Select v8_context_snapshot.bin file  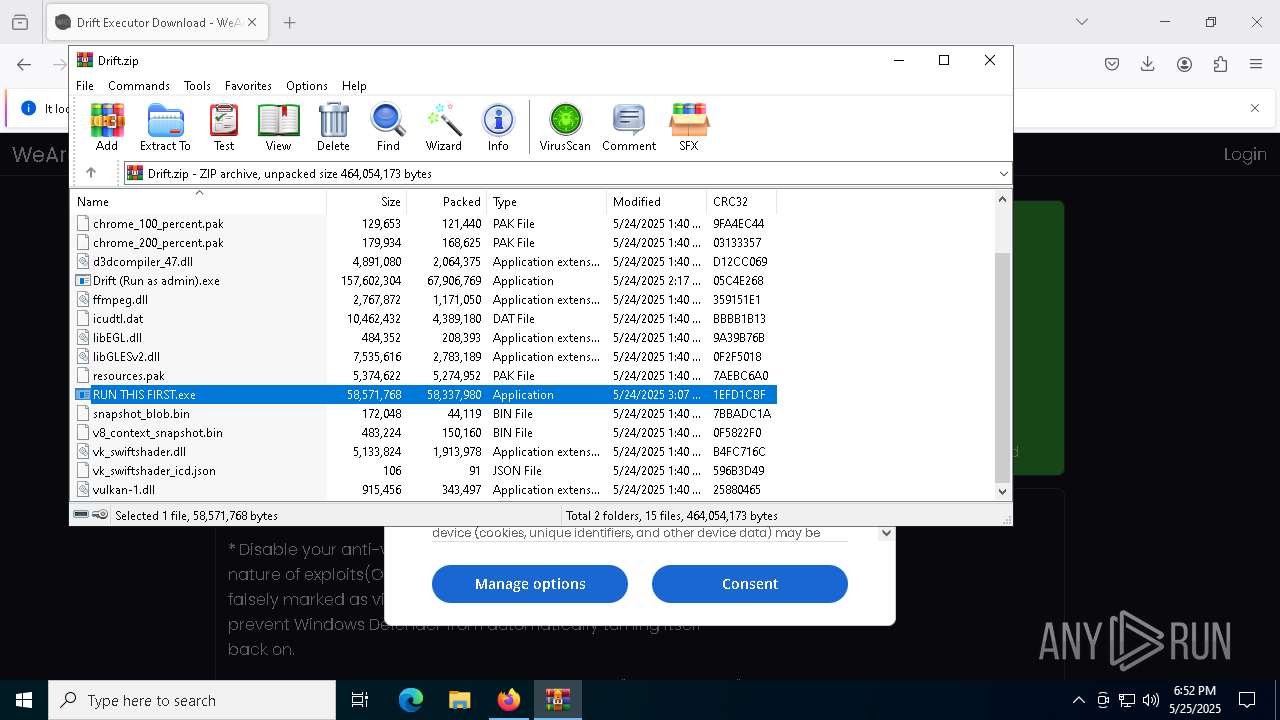point(425,433)
